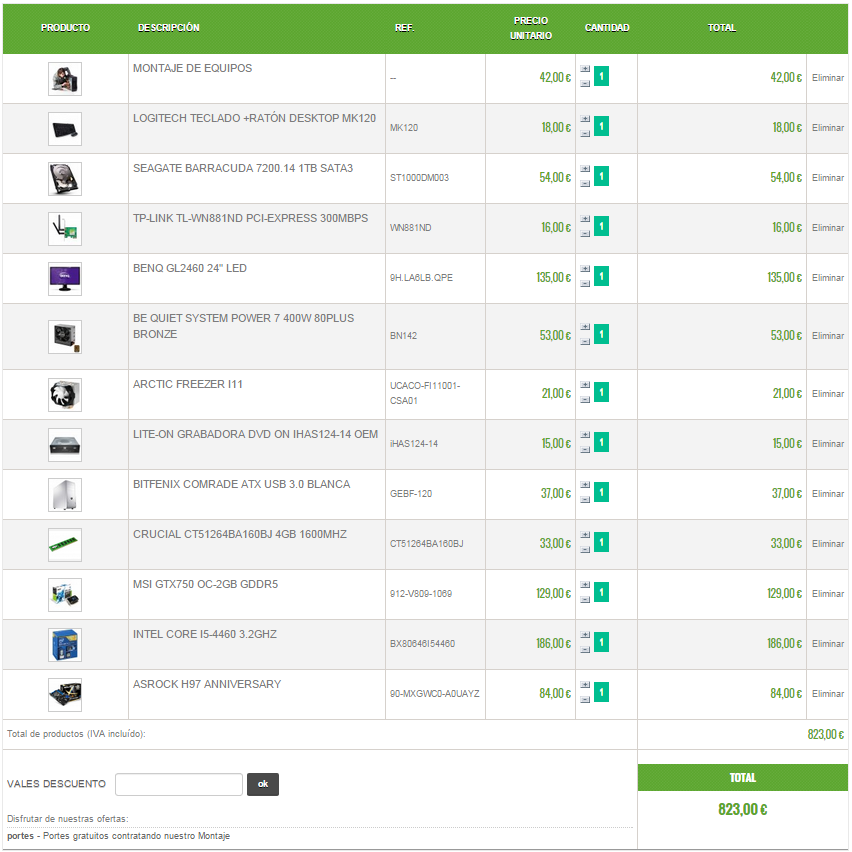Decrease quantity of MSI GTX750
Image resolution: width=852 pixels, height=852 pixels.
(585, 600)
